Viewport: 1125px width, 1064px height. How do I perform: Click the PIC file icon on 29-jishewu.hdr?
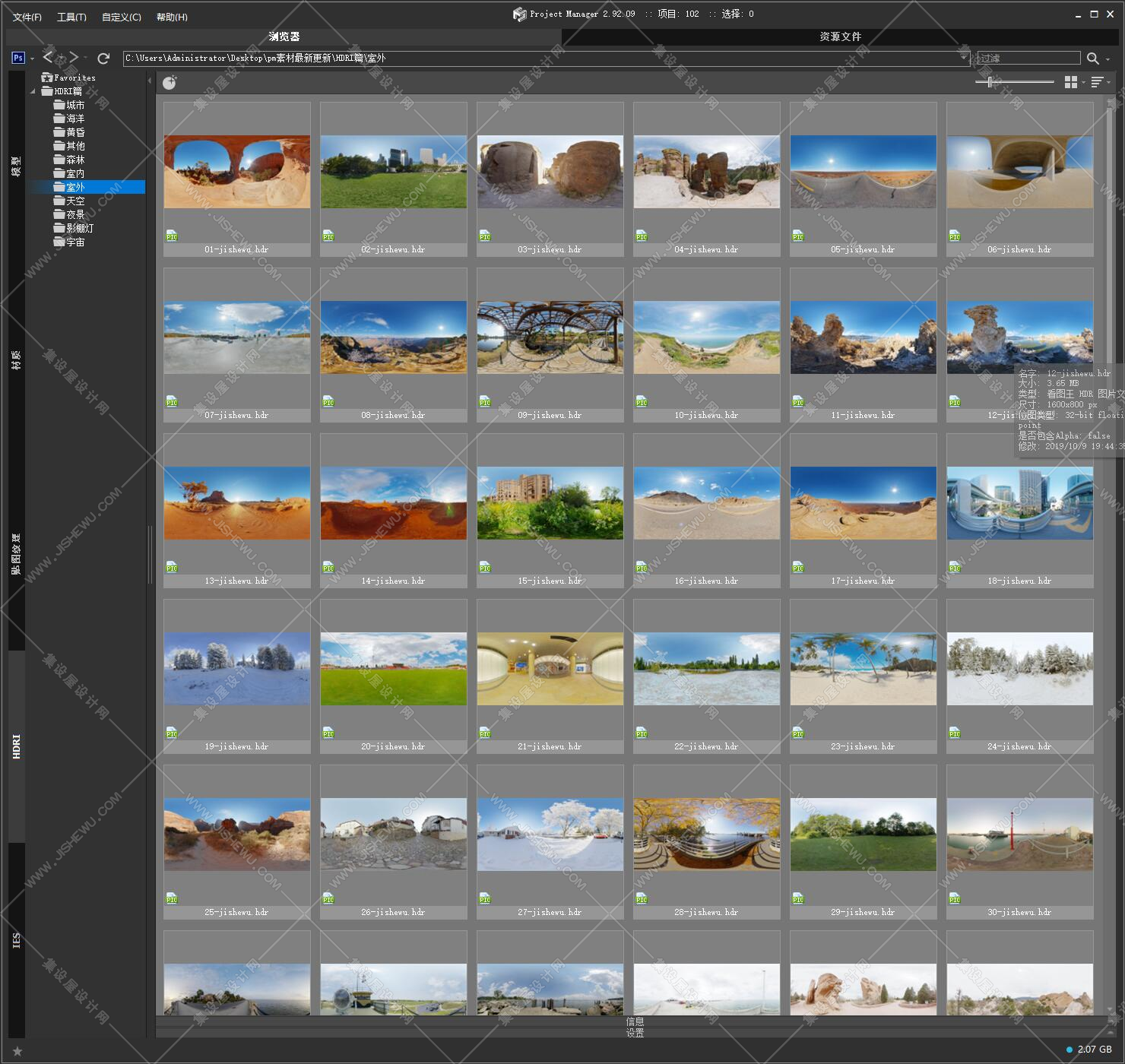(798, 899)
